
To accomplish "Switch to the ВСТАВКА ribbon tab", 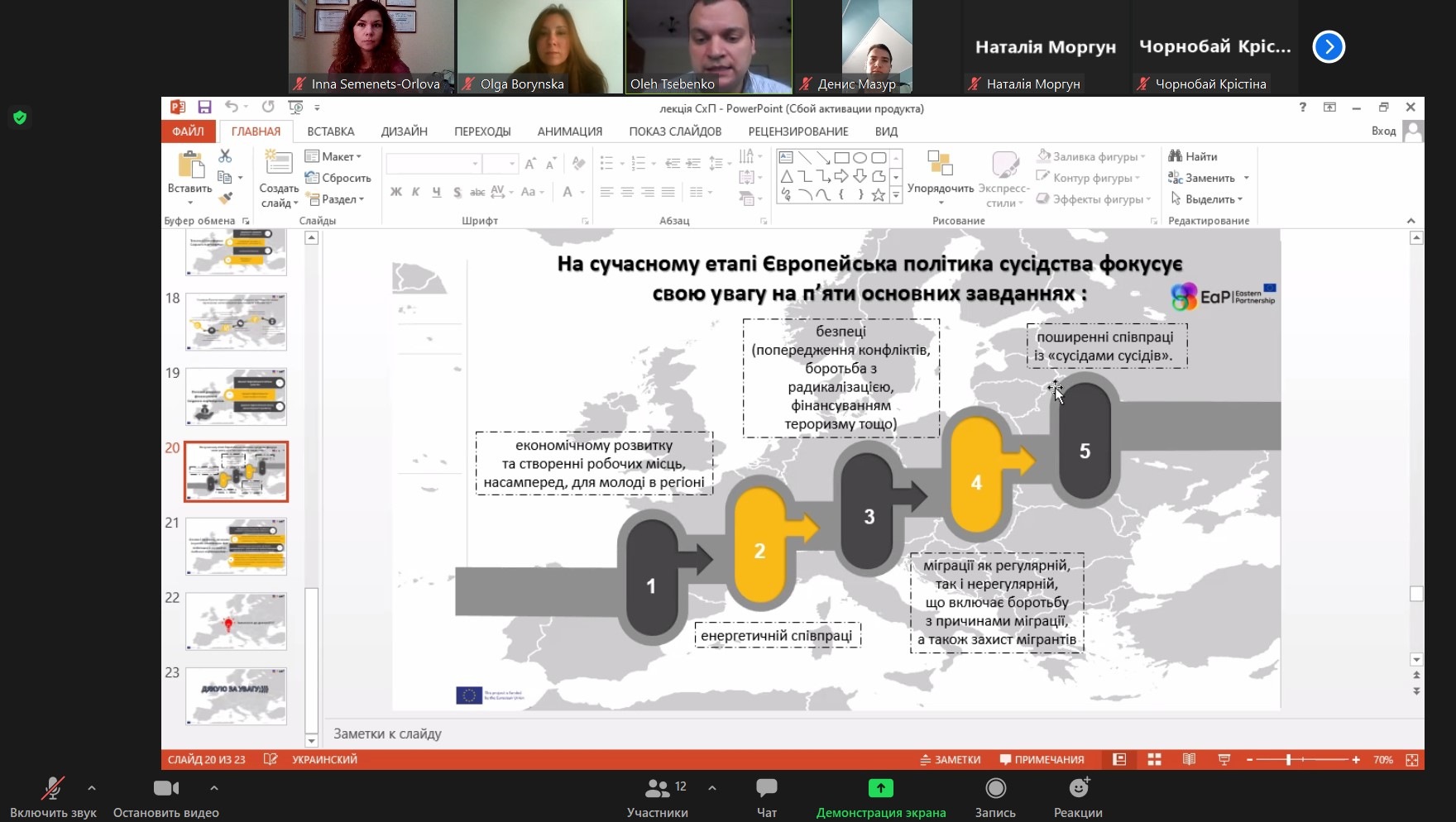I will click(331, 131).
